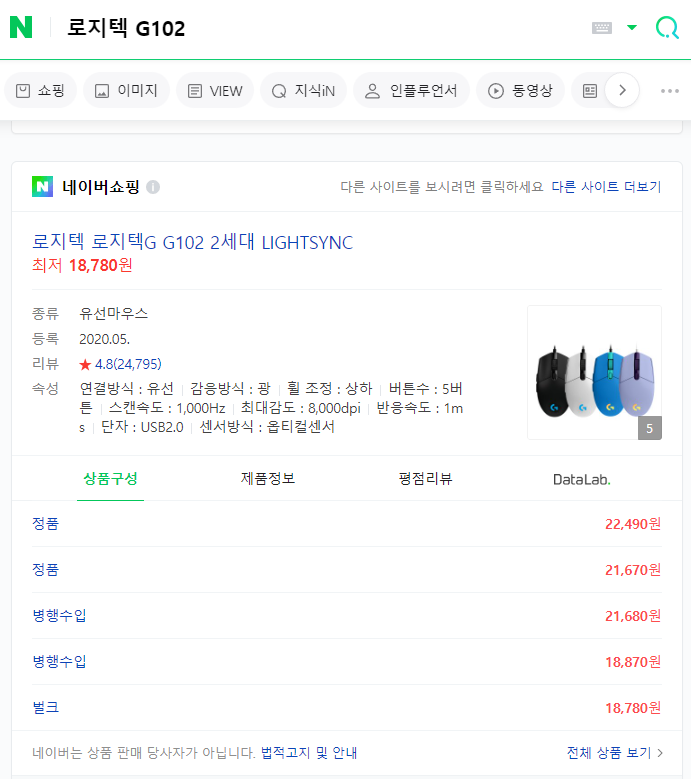The width and height of the screenshot is (691, 779).
Task: Click the red star rating icon
Action: [x=85, y=365]
